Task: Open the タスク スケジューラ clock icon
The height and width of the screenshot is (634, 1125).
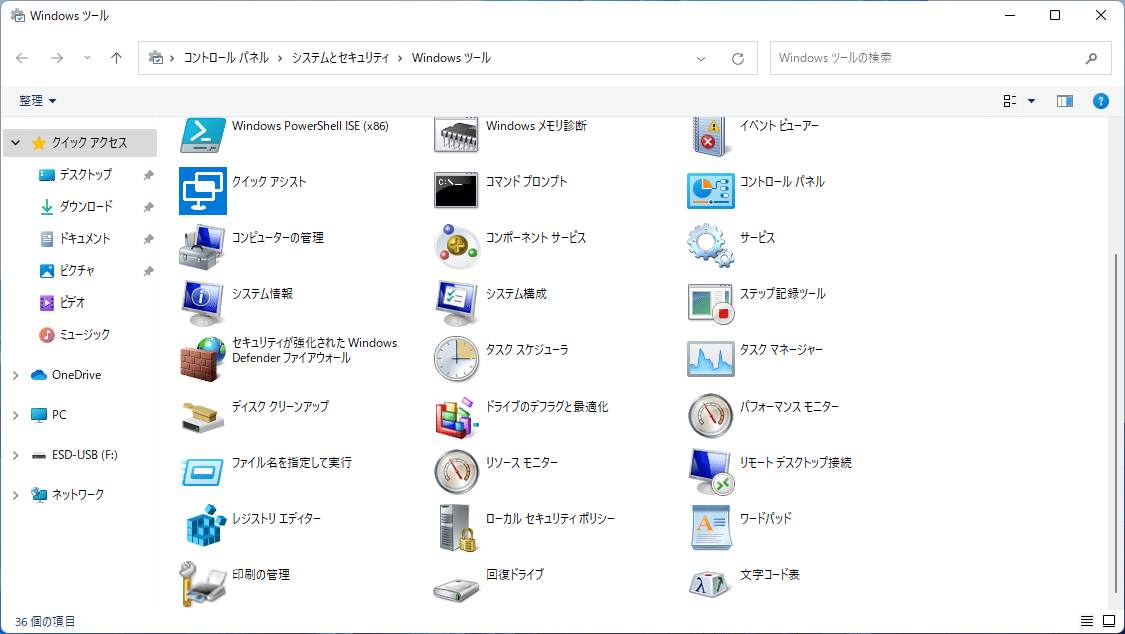Action: (x=456, y=359)
